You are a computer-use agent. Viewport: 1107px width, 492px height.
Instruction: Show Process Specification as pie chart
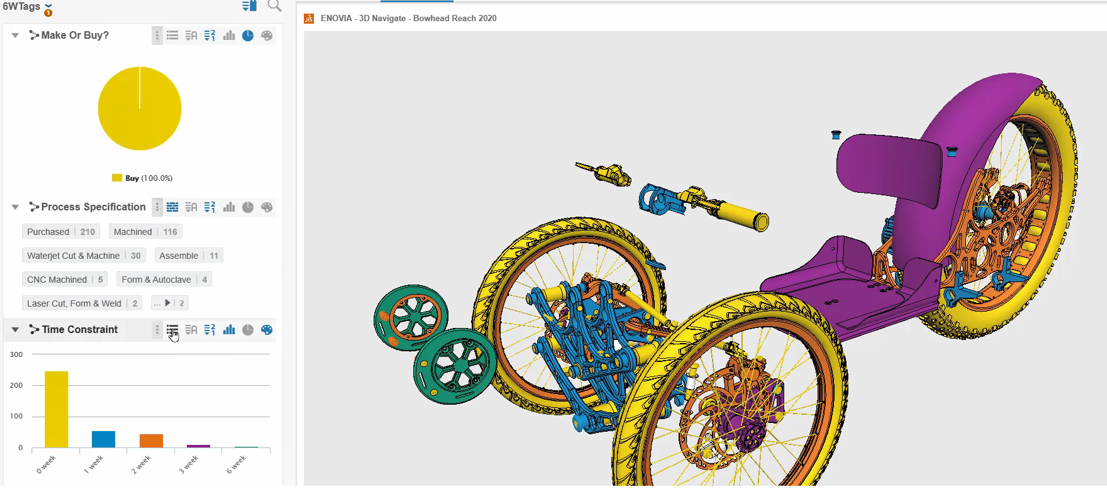[248, 208]
